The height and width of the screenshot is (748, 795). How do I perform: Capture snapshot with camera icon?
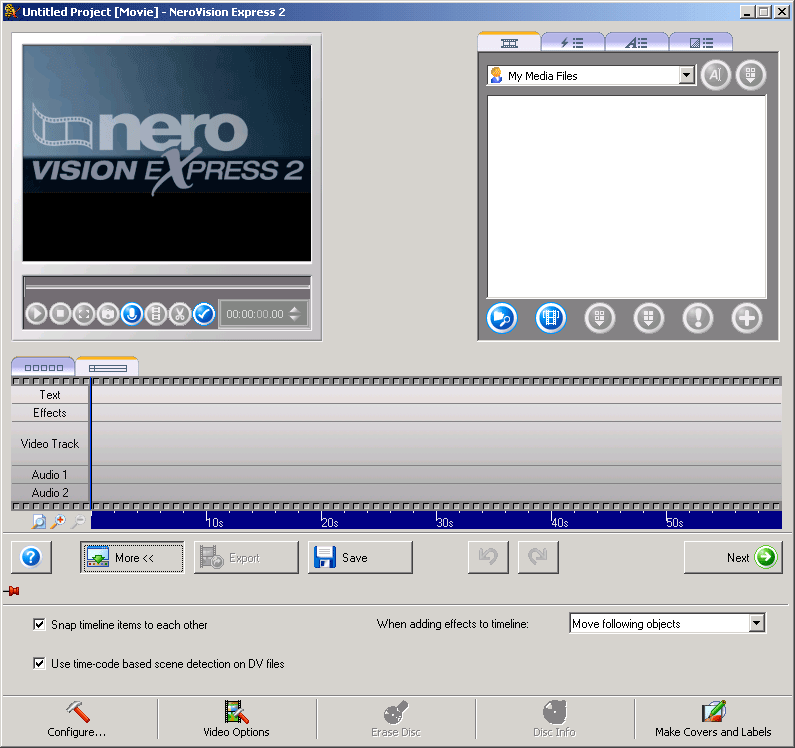pos(108,314)
